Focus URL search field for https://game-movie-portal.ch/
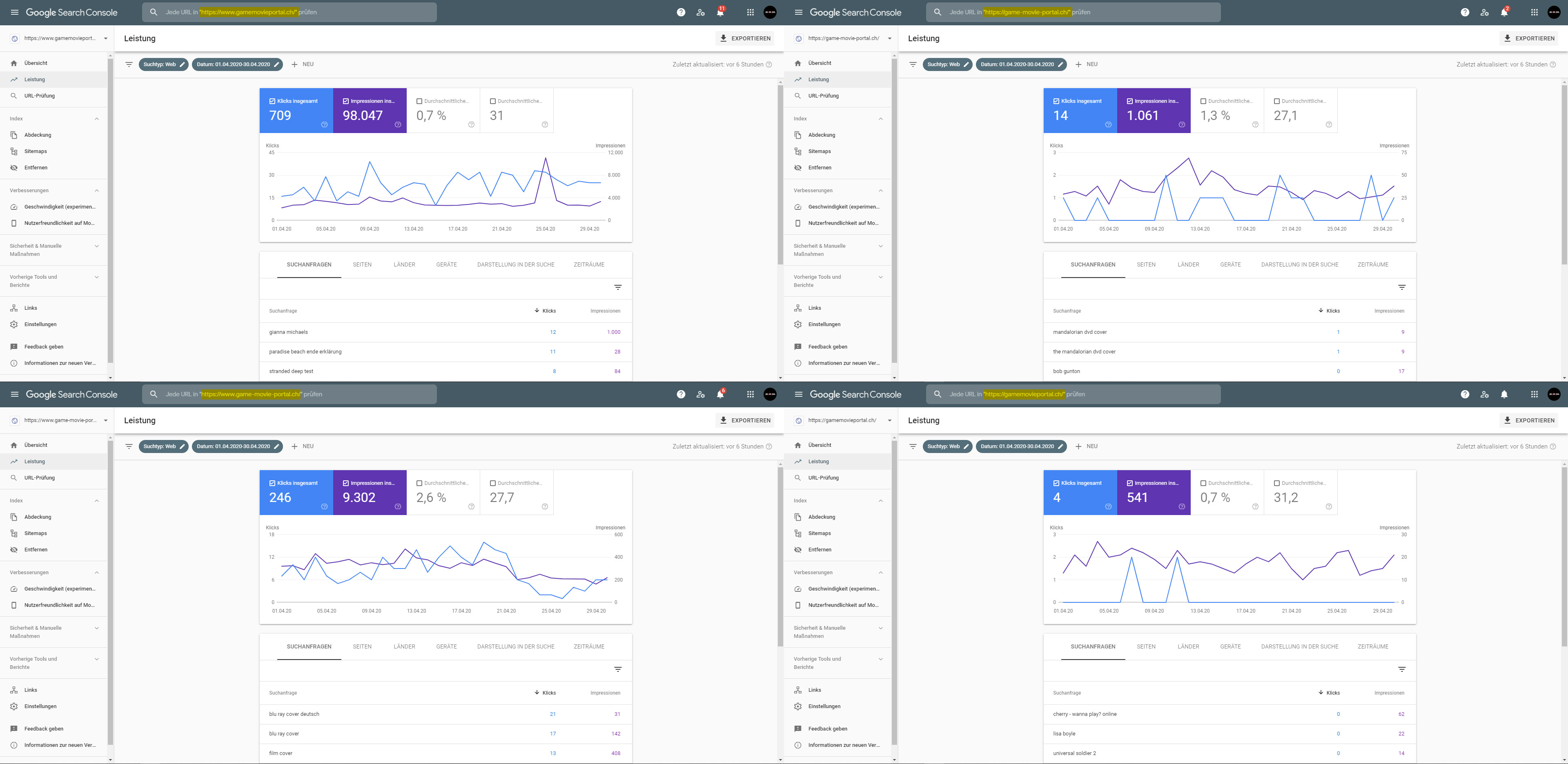This screenshot has width=1568, height=764. coord(1074,12)
